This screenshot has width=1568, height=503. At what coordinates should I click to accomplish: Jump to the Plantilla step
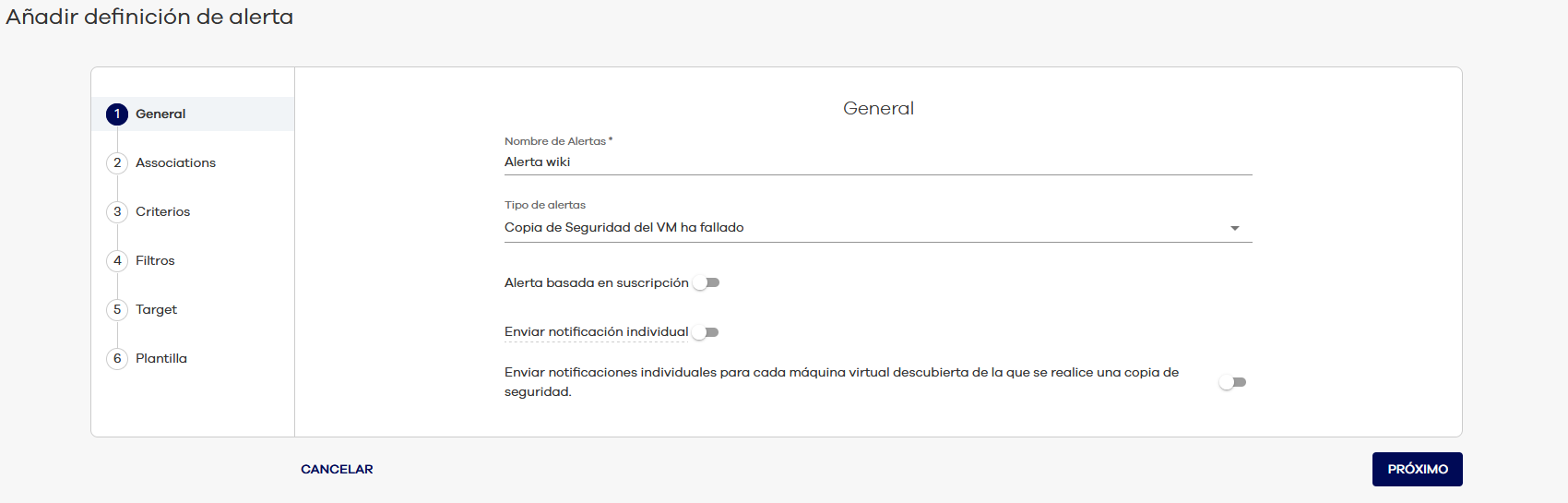[161, 359]
